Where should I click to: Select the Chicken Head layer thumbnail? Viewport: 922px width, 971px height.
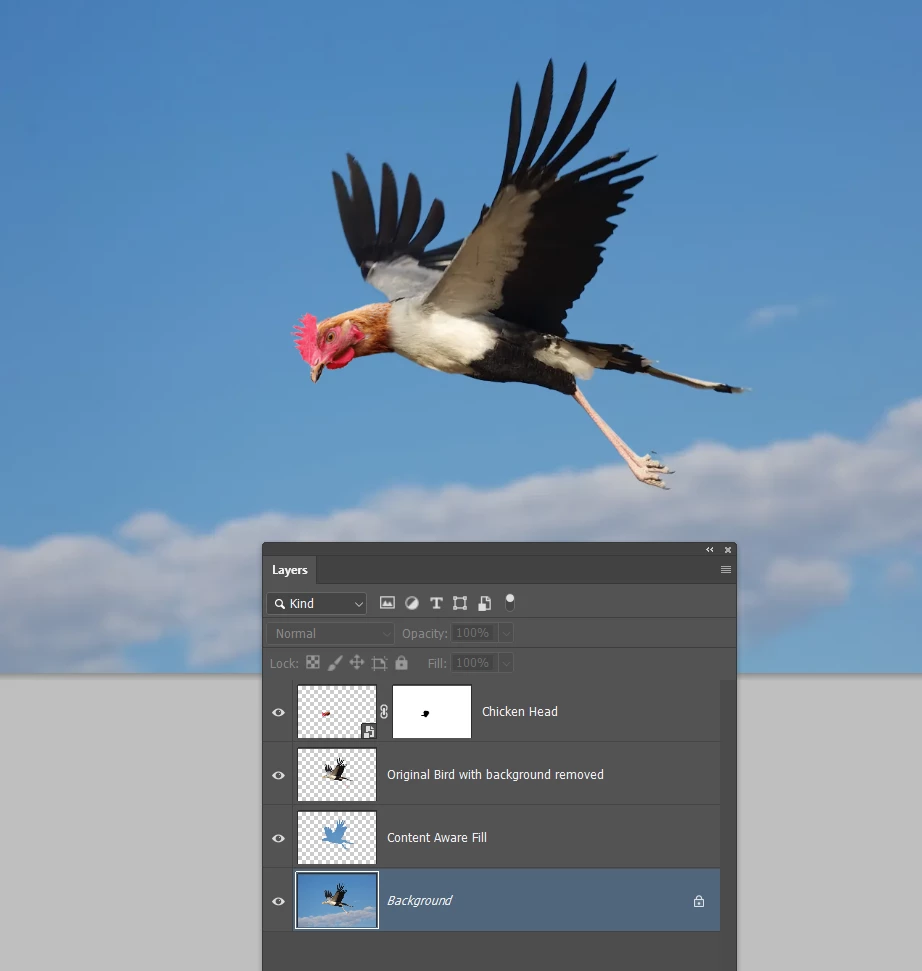click(x=337, y=712)
